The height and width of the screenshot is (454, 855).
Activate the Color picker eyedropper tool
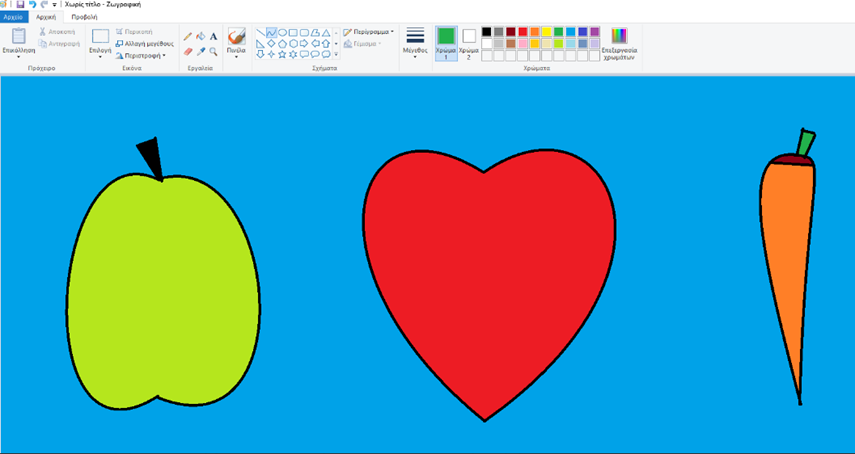[200, 51]
